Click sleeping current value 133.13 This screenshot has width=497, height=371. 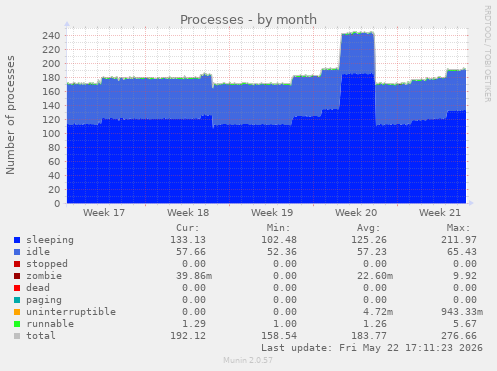coord(188,240)
